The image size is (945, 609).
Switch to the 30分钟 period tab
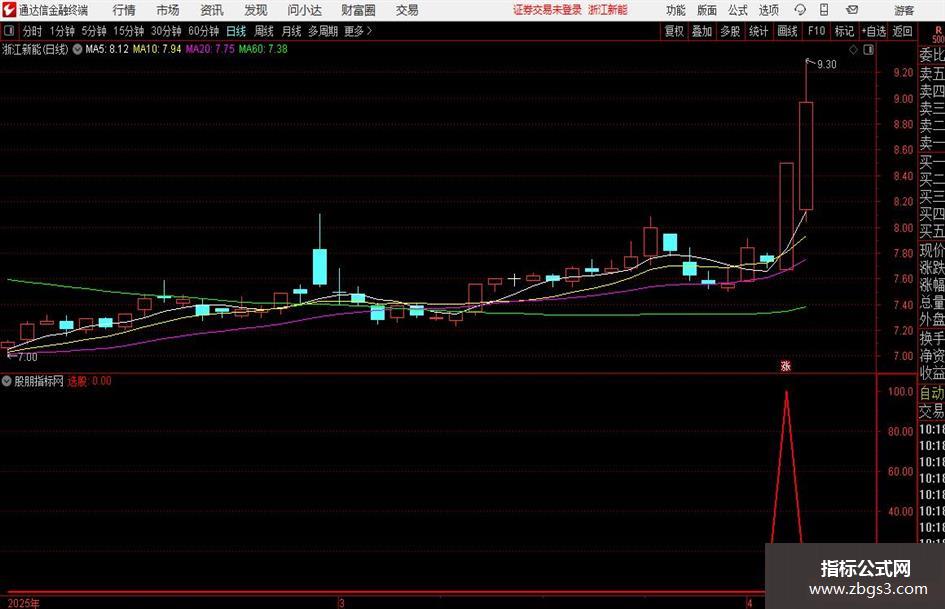coord(166,31)
